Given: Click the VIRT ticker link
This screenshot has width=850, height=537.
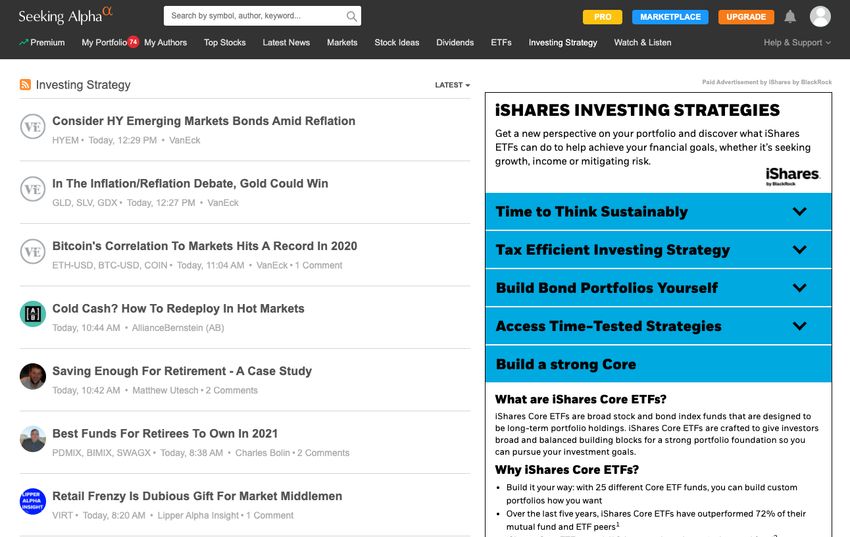Looking at the screenshot, I should click(x=62, y=515).
